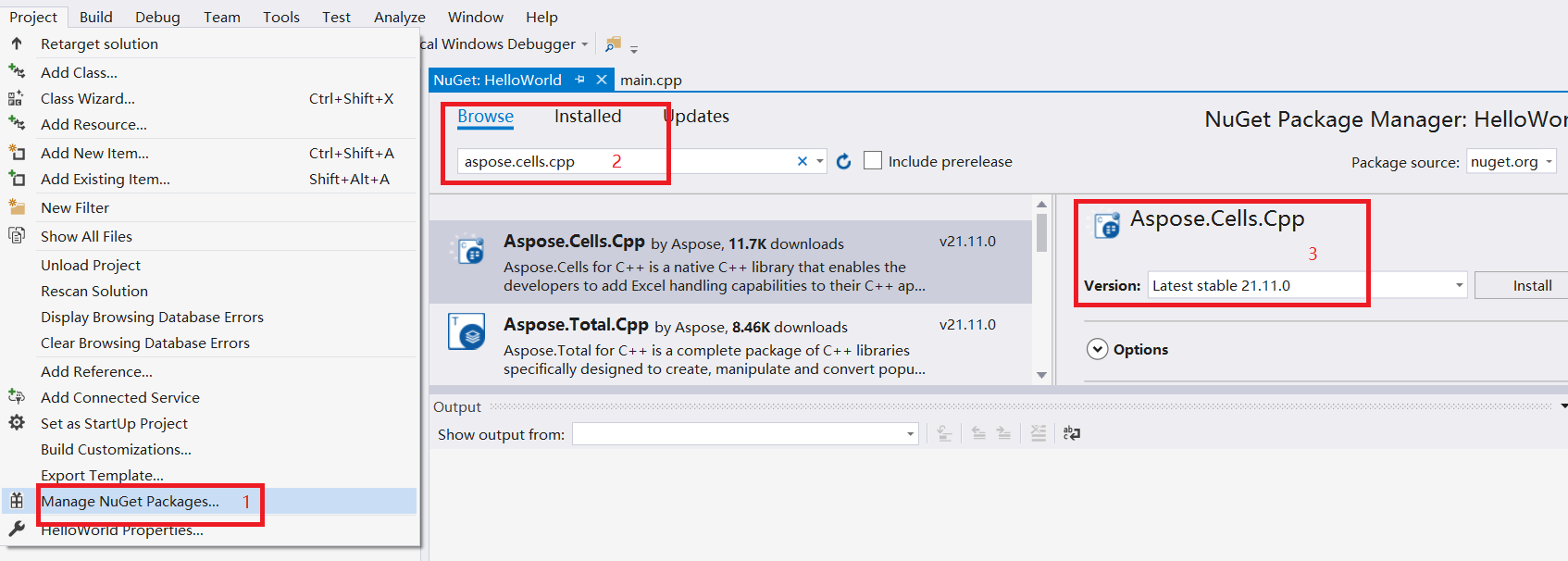Click the Class Wizard icon
The image size is (1568, 561).
pos(17,98)
